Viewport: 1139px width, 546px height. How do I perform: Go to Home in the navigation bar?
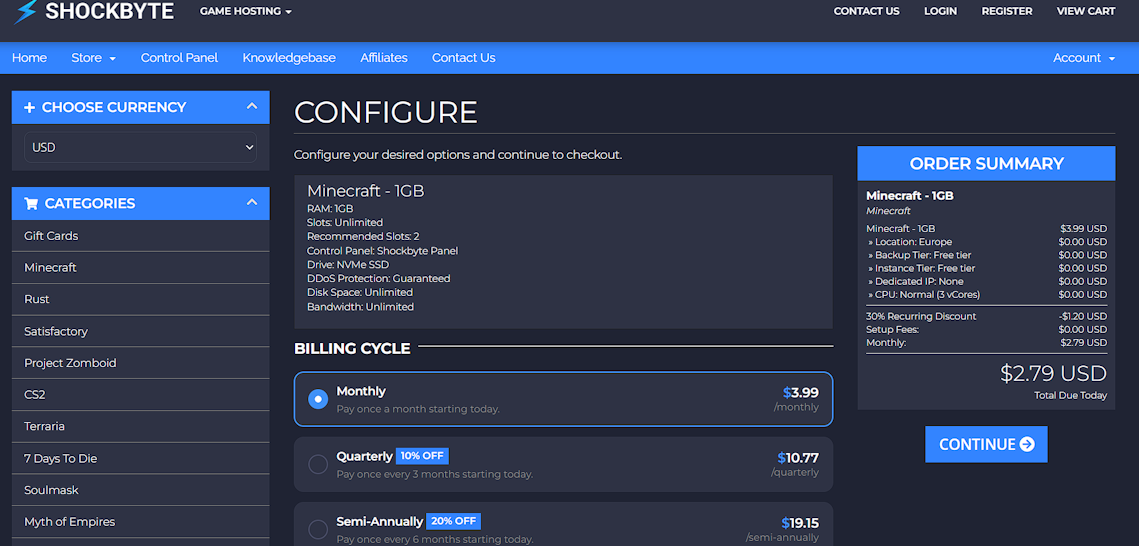(x=29, y=58)
